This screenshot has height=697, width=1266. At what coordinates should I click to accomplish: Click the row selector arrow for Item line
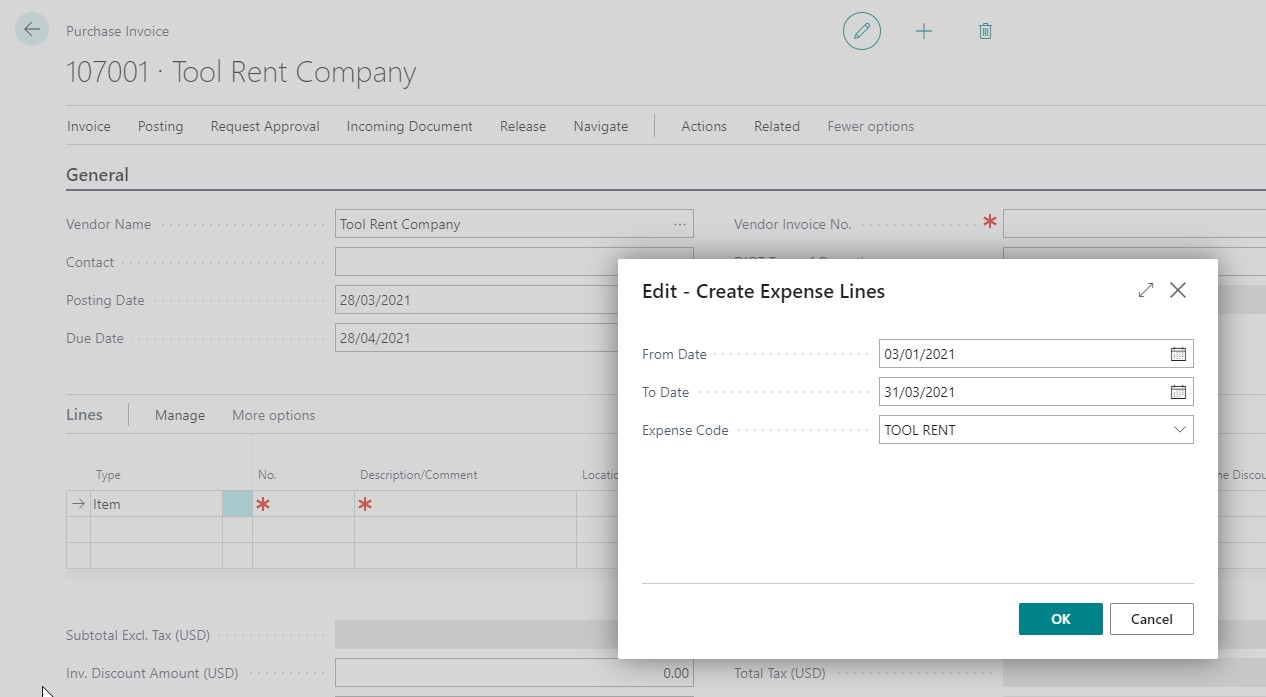[x=78, y=504]
